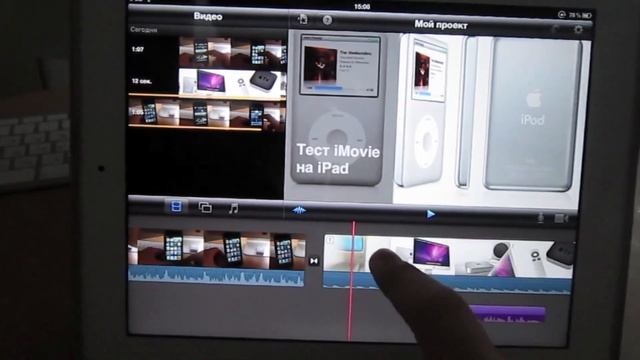Tap the transition icon between clips

[313, 260]
